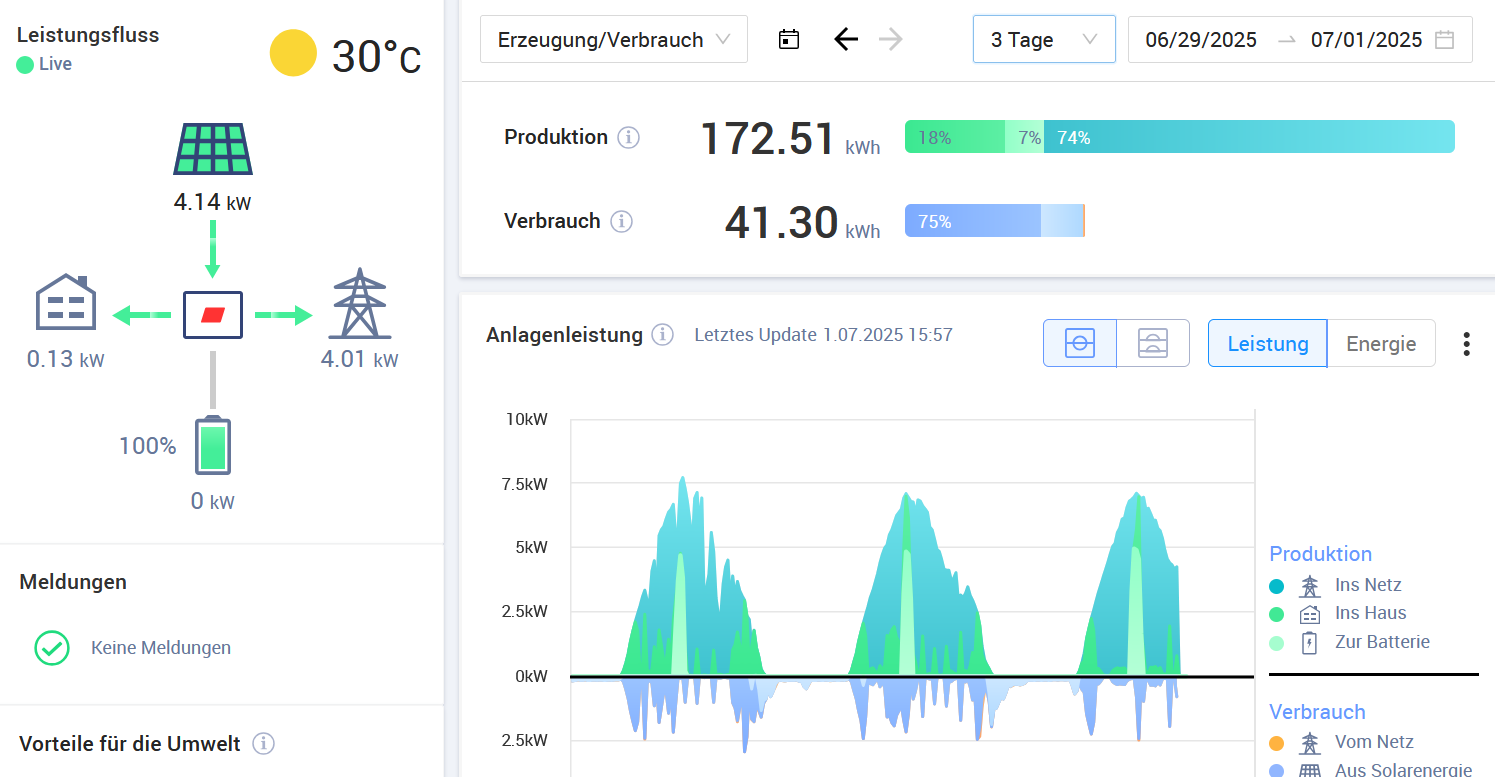Viewport: 1495px width, 777px height.
Task: Show info for Produktion
Action: [x=628, y=137]
